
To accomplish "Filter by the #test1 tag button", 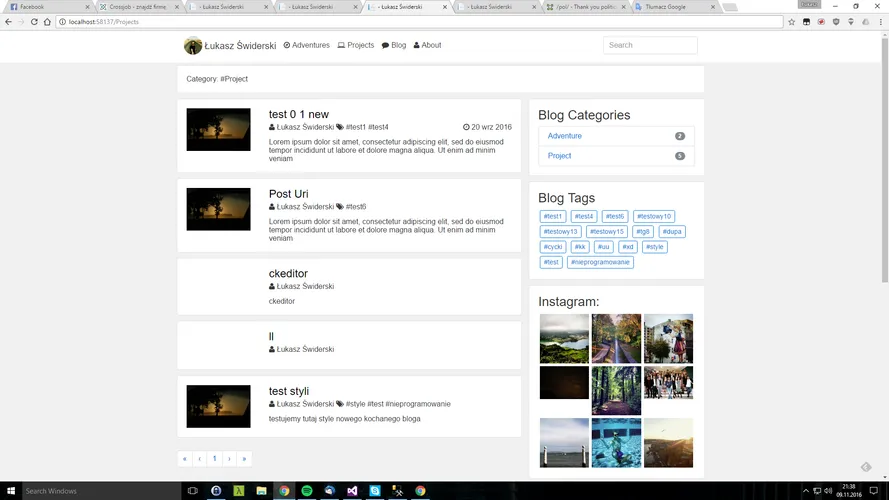I will 552,216.
